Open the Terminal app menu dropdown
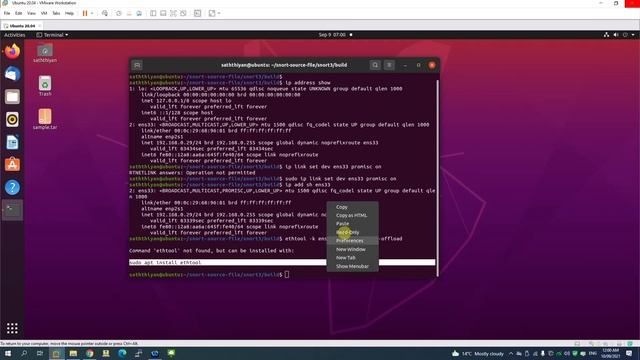This screenshot has width=640, height=360. point(53,35)
